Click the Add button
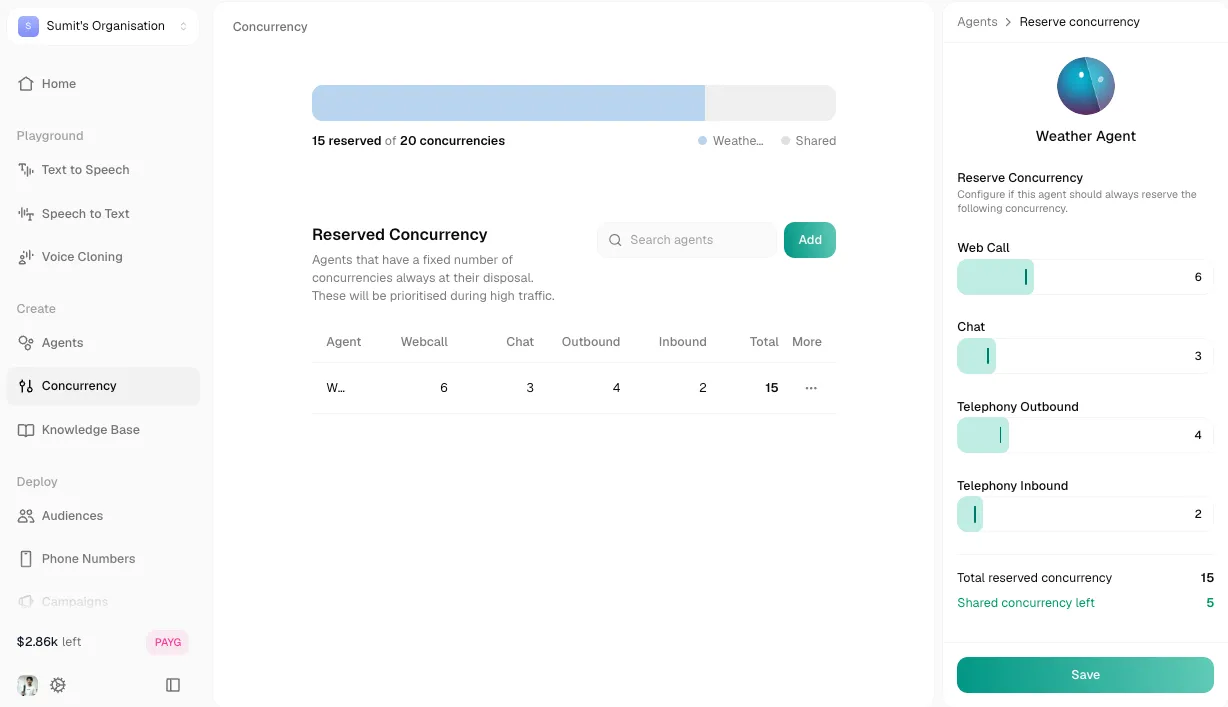Viewport: 1228px width, 707px height. click(x=810, y=240)
